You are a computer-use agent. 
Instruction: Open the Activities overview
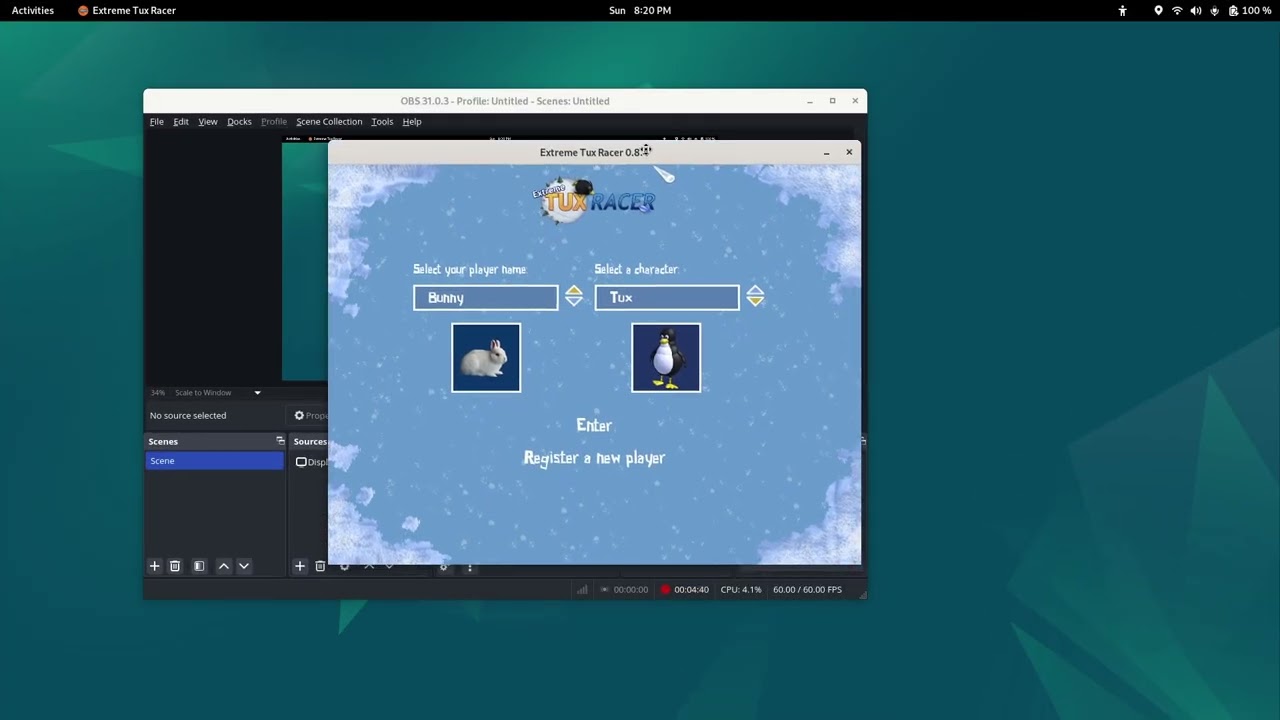(x=33, y=11)
